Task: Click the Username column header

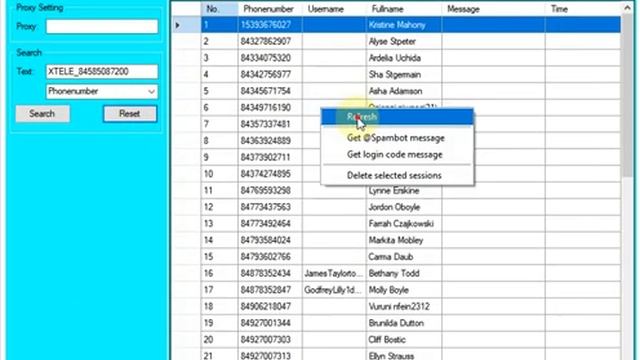Action: coord(334,9)
